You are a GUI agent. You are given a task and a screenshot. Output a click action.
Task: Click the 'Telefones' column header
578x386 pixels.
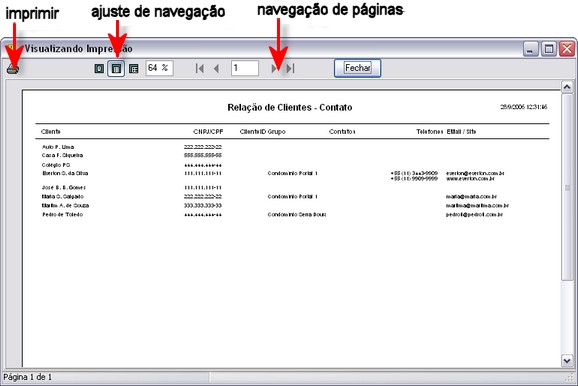click(x=430, y=132)
